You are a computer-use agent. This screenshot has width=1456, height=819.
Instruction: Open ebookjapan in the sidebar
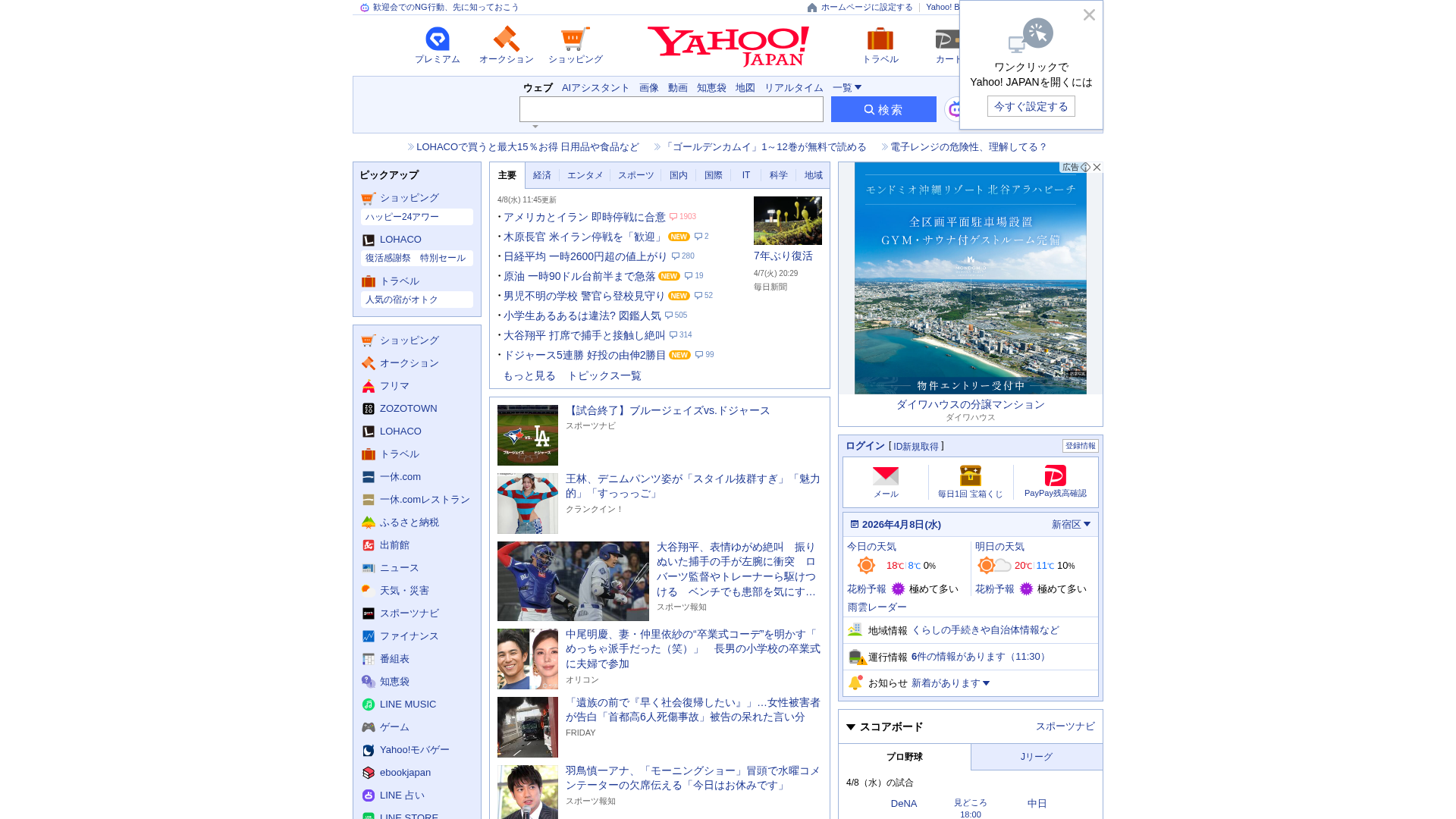coord(405,772)
